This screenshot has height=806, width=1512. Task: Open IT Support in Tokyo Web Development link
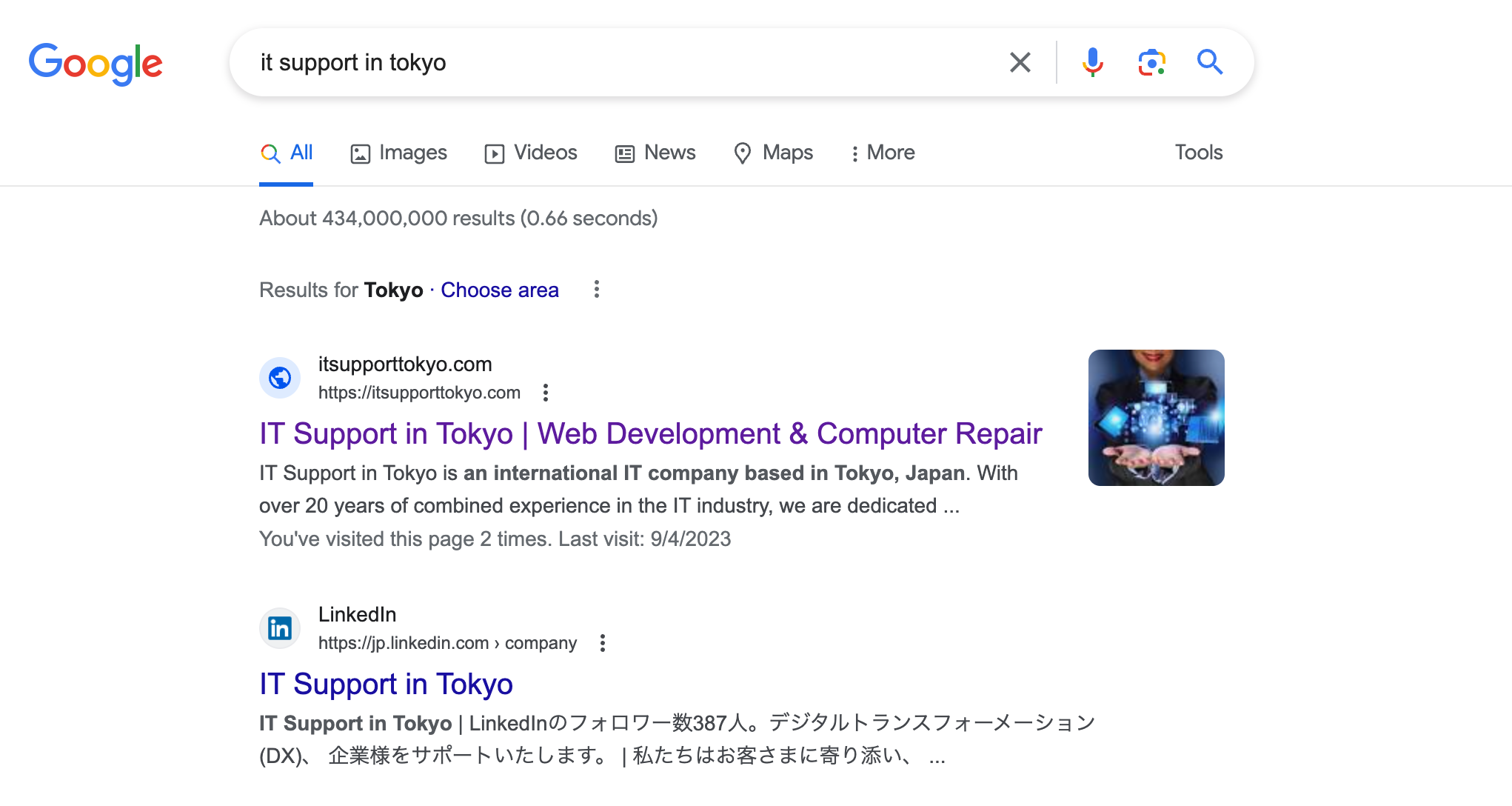click(x=650, y=434)
